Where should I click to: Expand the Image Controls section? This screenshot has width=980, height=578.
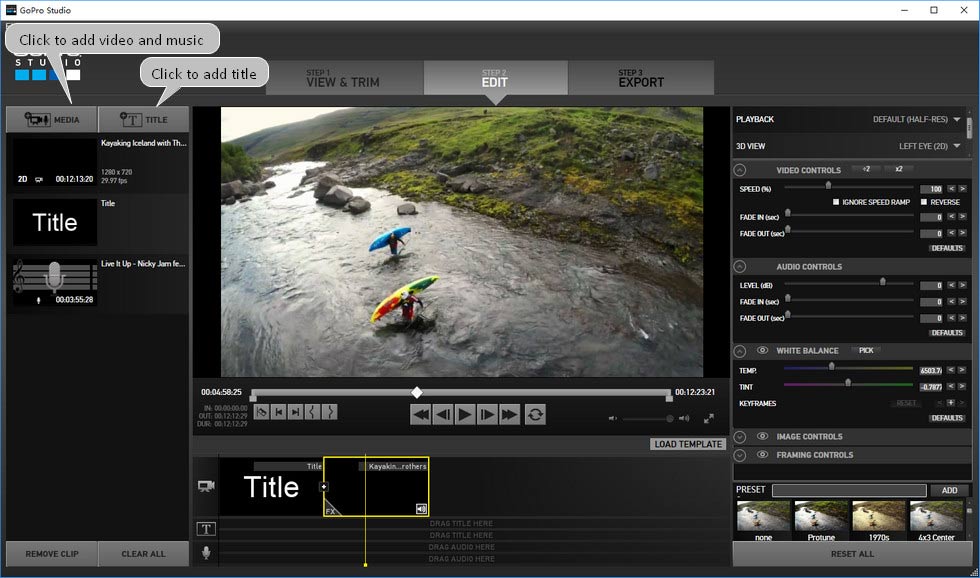coord(740,437)
